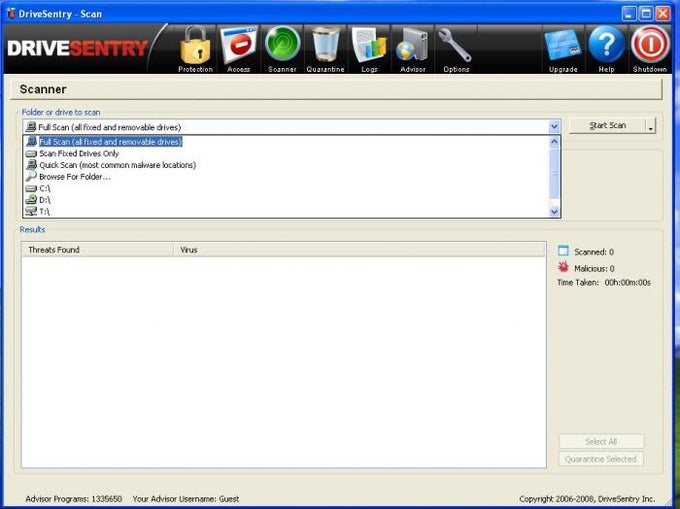Screen dimensions: 680x509
Task: Click the dropdown list scroll up arrow
Action: click(554, 142)
